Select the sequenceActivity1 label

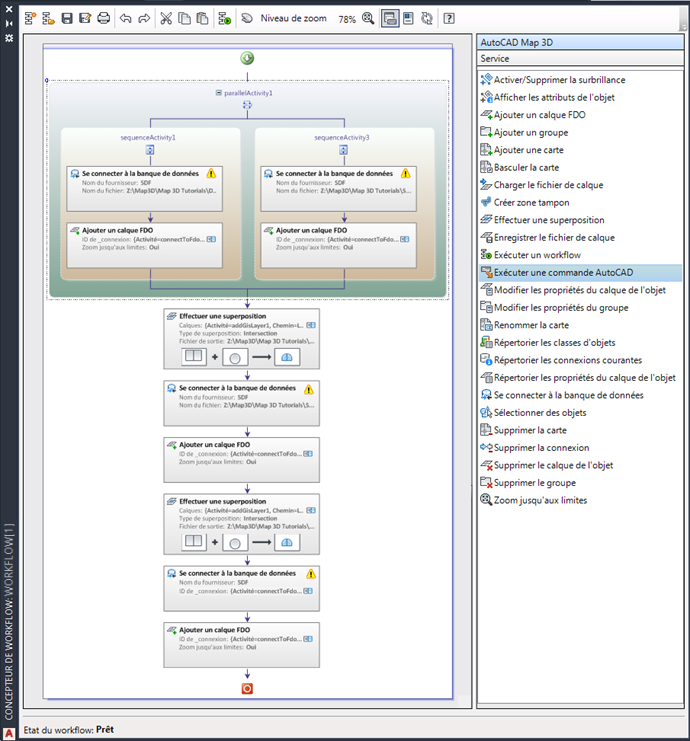pos(148,138)
